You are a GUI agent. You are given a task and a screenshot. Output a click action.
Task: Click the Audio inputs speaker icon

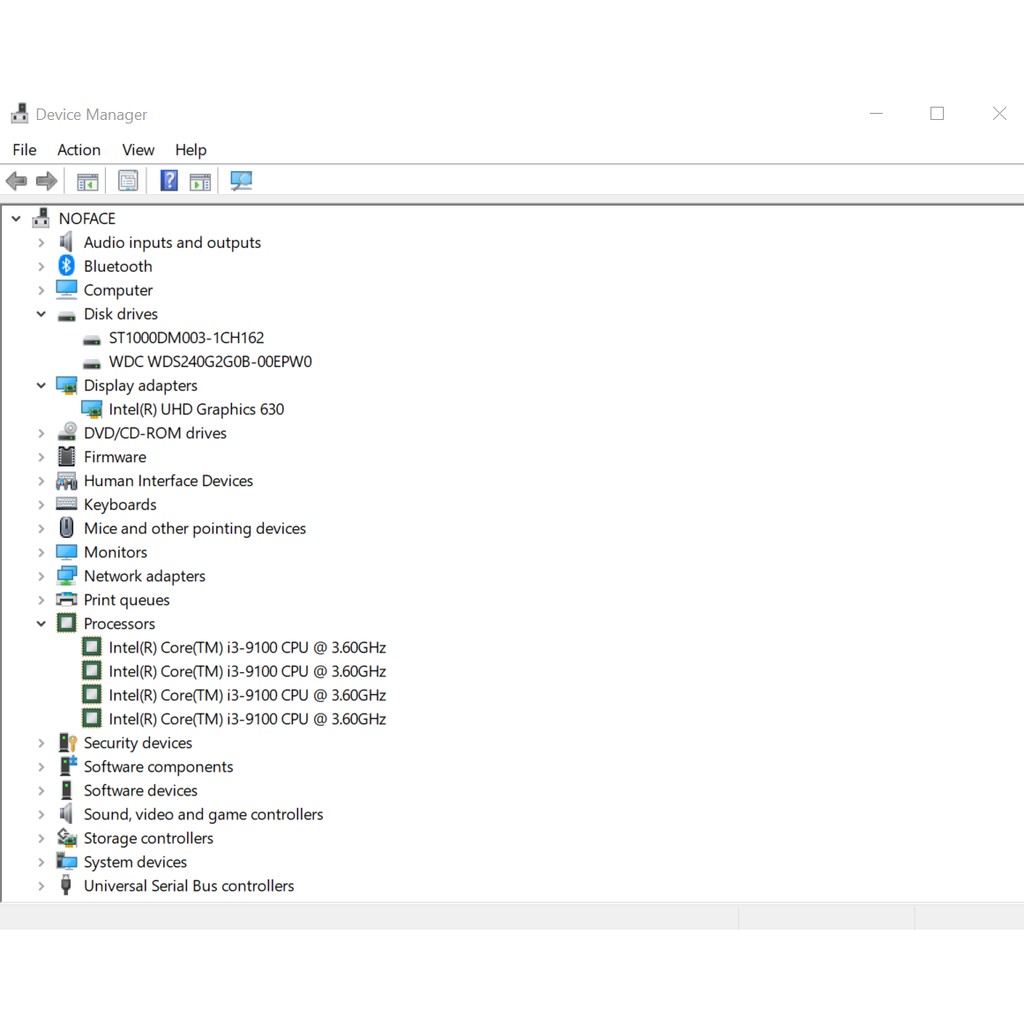click(x=66, y=242)
